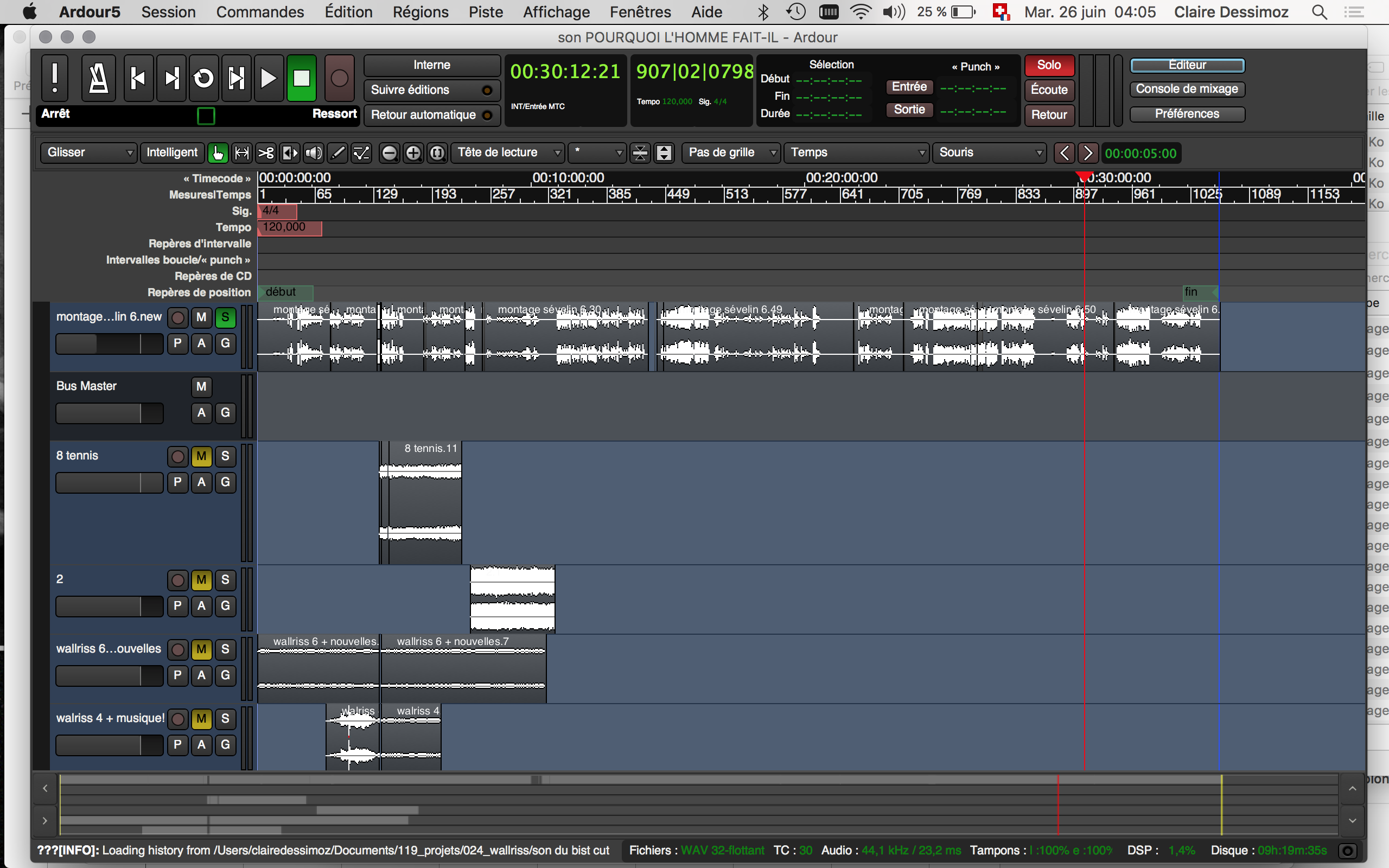This screenshot has height=868, width=1389.
Task: Open the Session menu
Action: click(168, 12)
